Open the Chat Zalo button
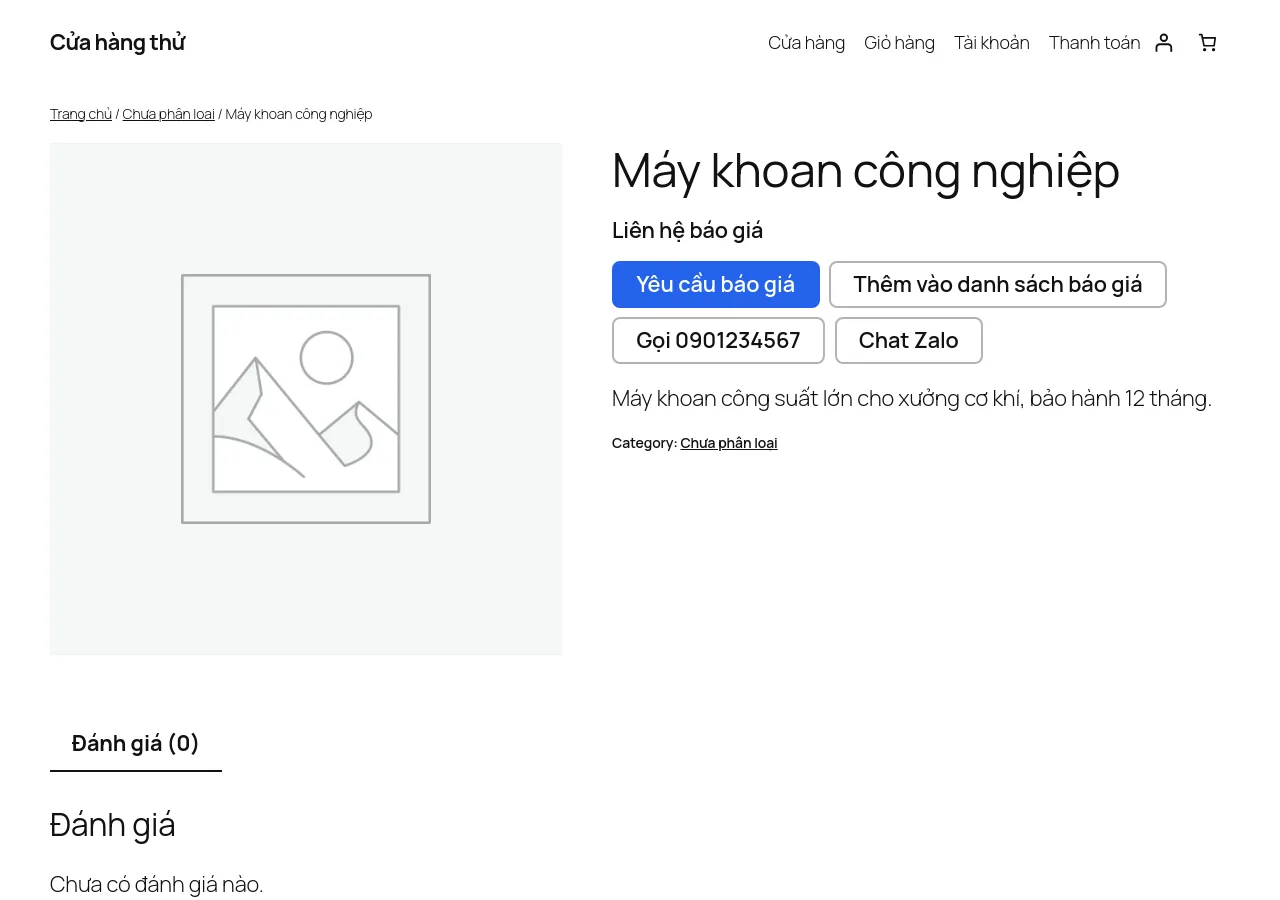 point(909,340)
